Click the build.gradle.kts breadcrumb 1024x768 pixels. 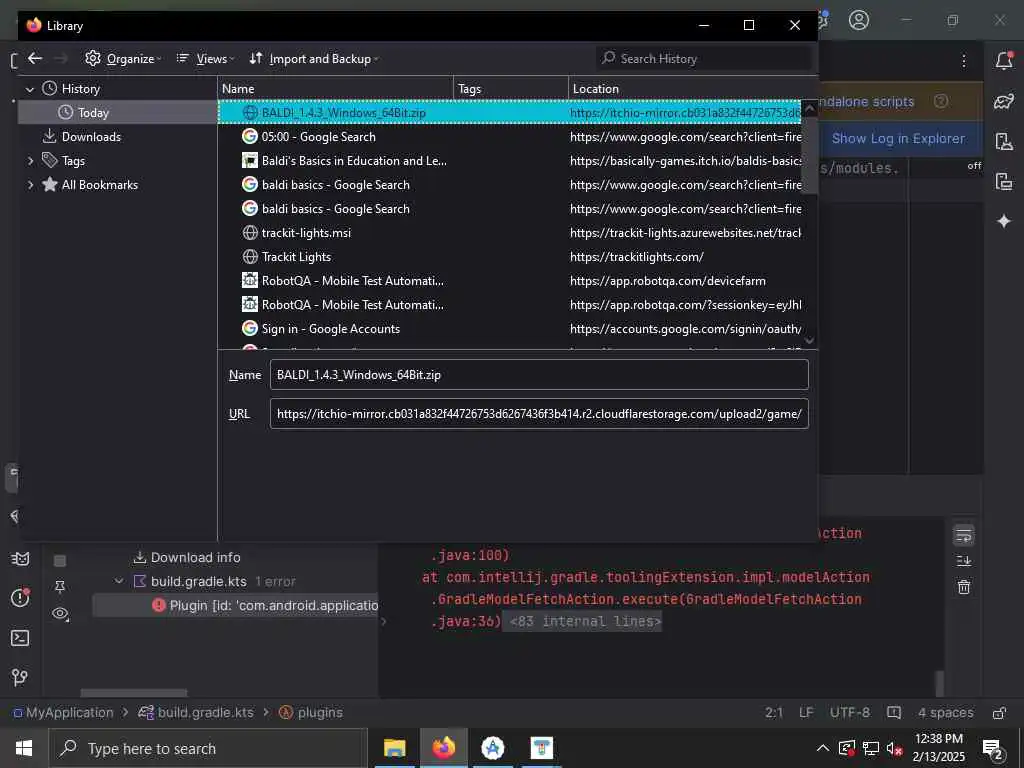196,712
